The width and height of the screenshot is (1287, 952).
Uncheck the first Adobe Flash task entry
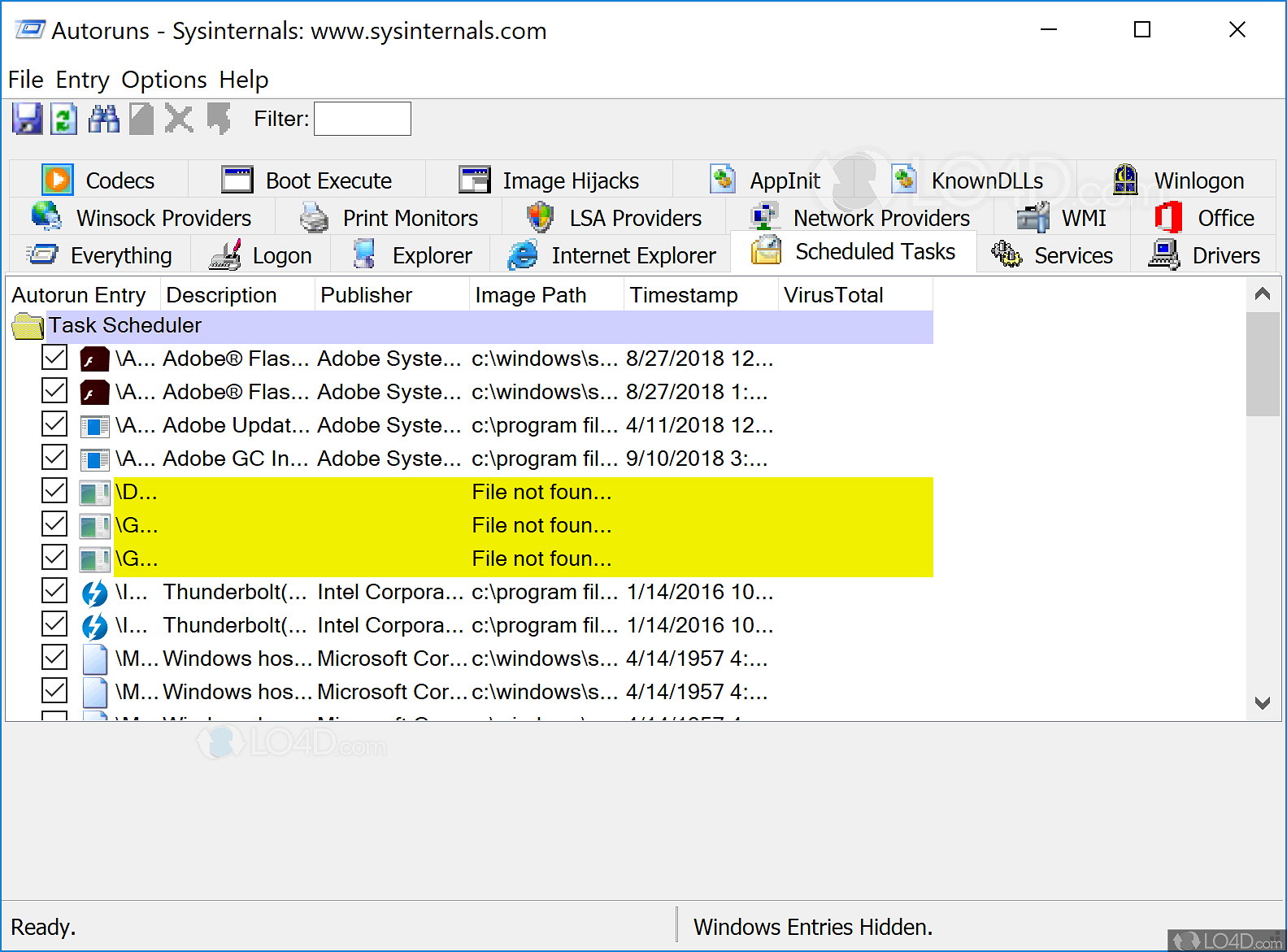[x=54, y=359]
